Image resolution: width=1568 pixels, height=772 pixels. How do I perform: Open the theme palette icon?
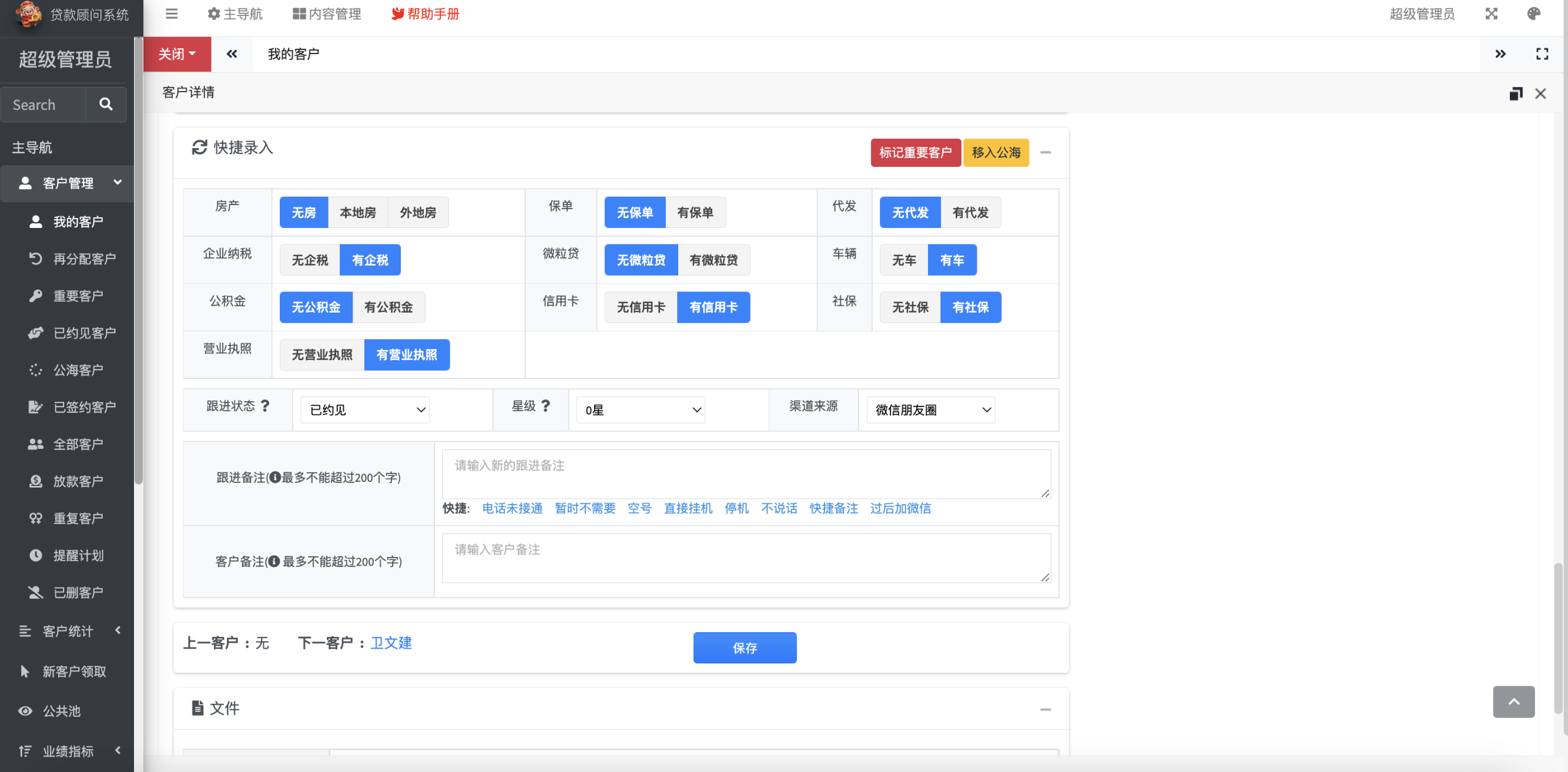1533,14
